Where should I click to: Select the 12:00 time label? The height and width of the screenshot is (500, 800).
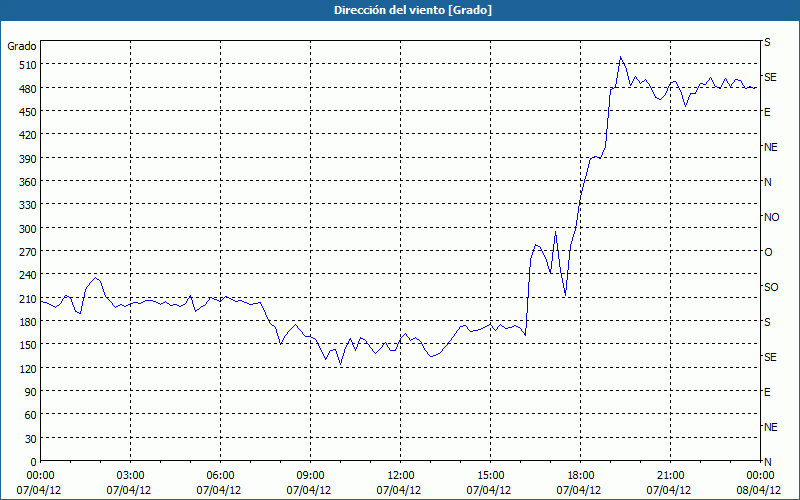point(401,476)
